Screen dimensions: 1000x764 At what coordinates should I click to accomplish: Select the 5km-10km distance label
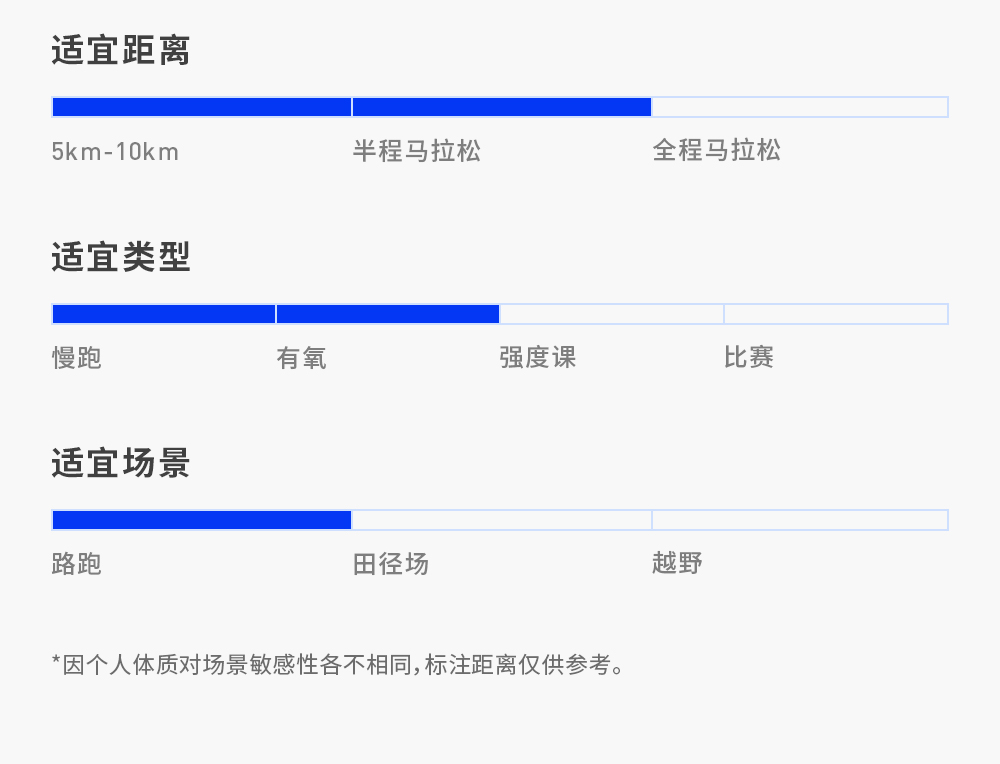115,152
